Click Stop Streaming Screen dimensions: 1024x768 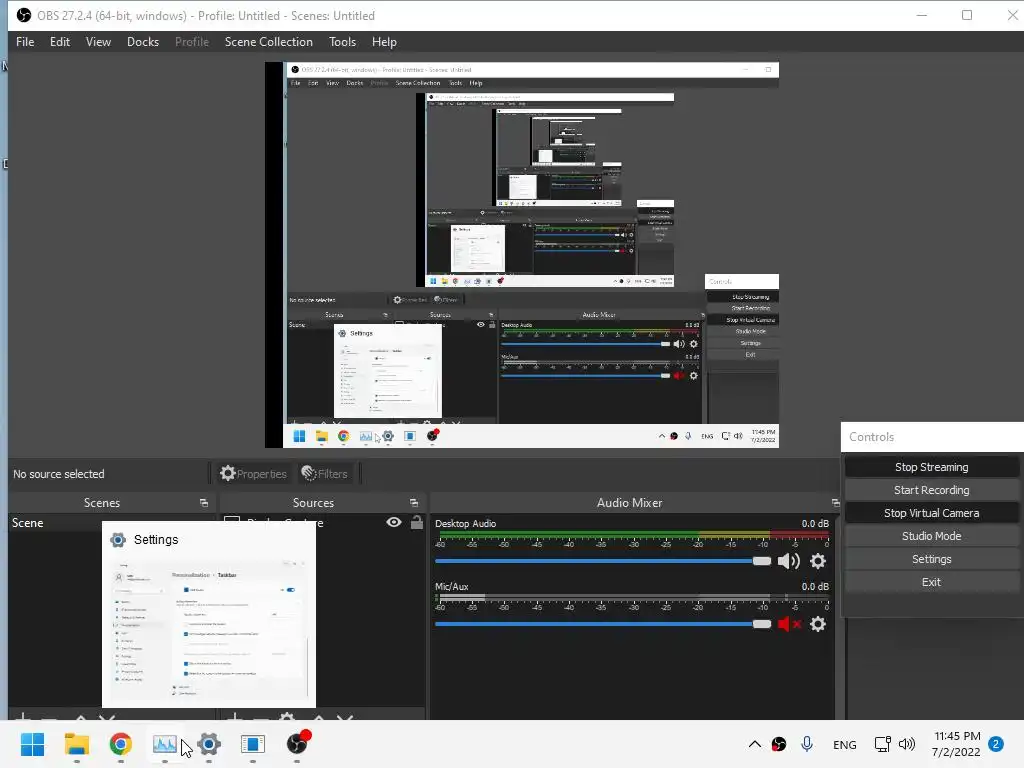[931, 467]
